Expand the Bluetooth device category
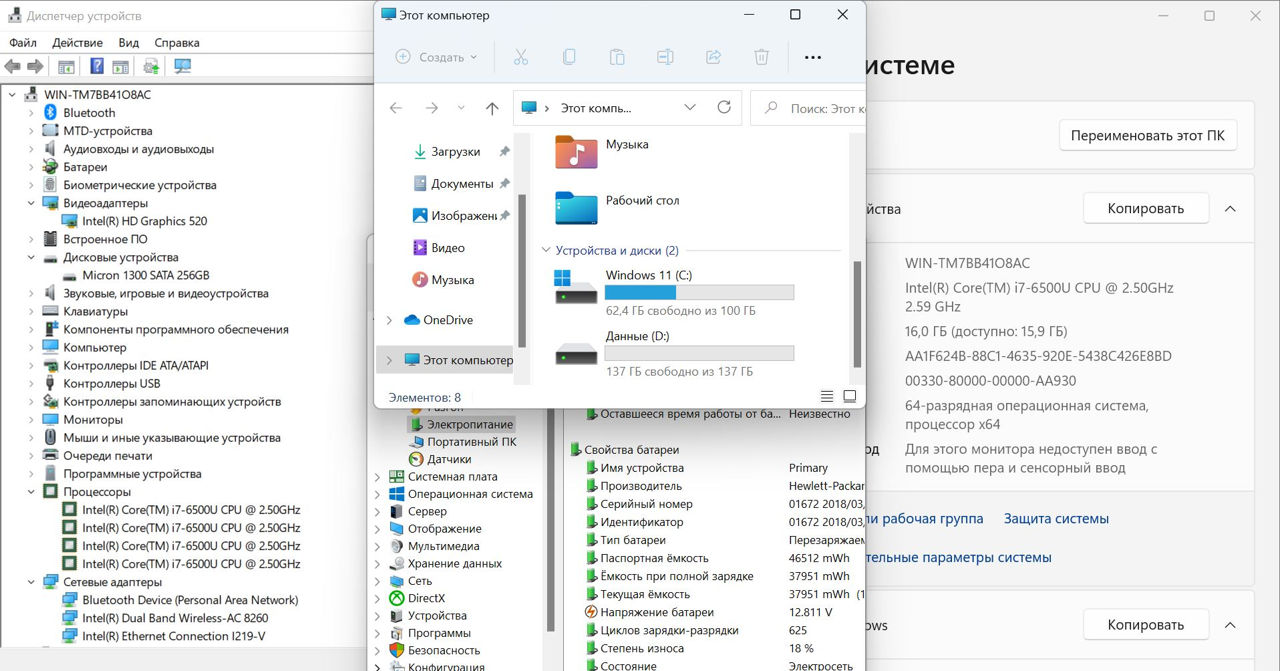The width and height of the screenshot is (1280, 671). tap(31, 113)
